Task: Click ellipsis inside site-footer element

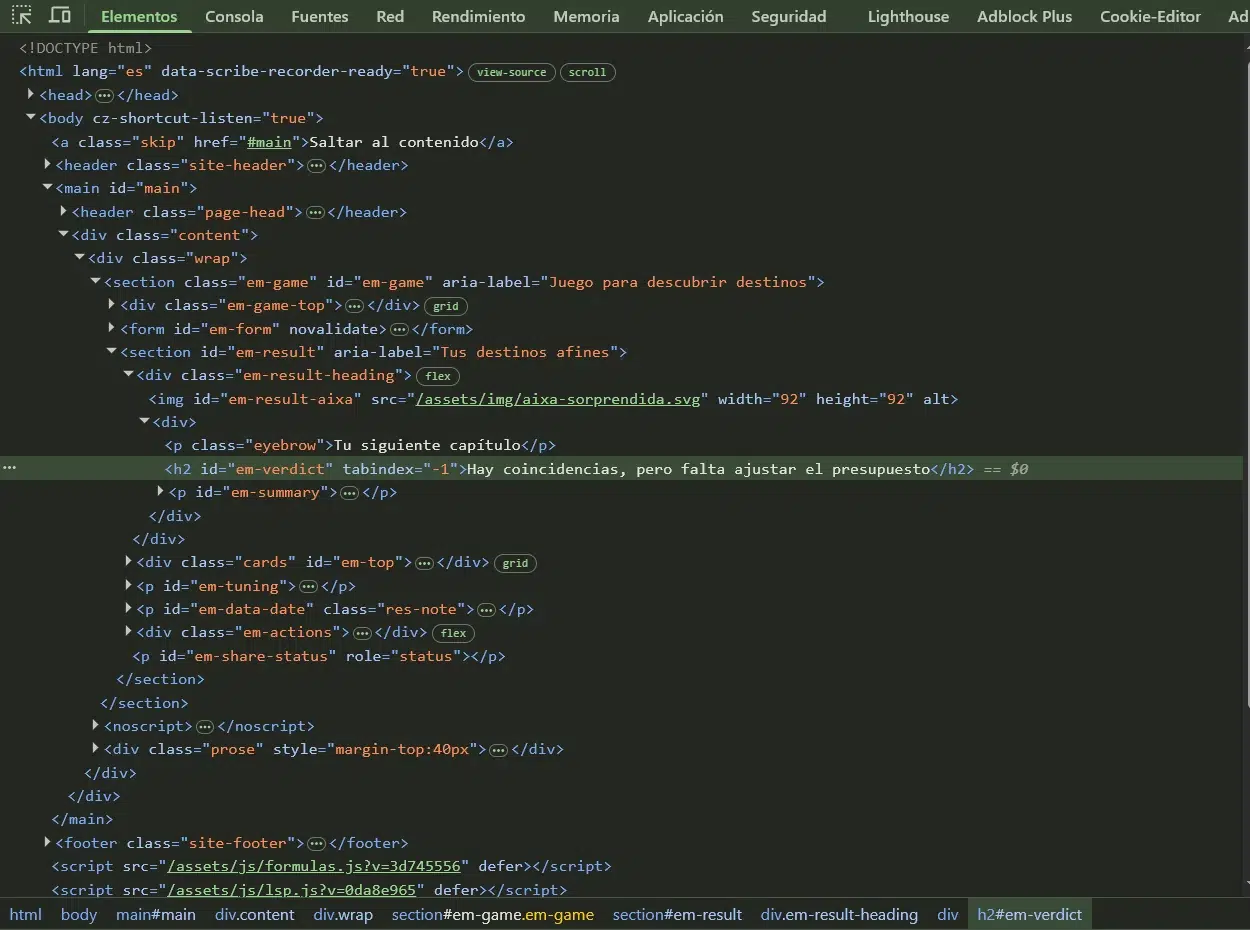Action: point(316,844)
